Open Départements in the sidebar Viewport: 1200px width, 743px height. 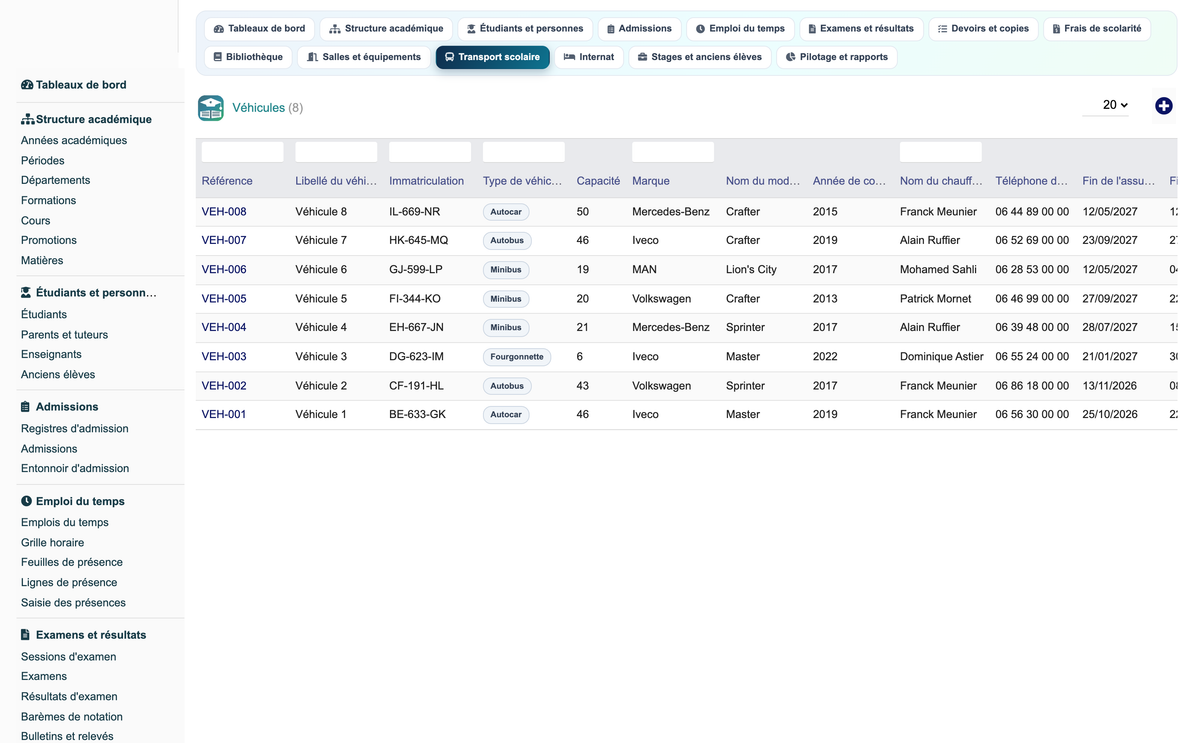tap(56, 180)
